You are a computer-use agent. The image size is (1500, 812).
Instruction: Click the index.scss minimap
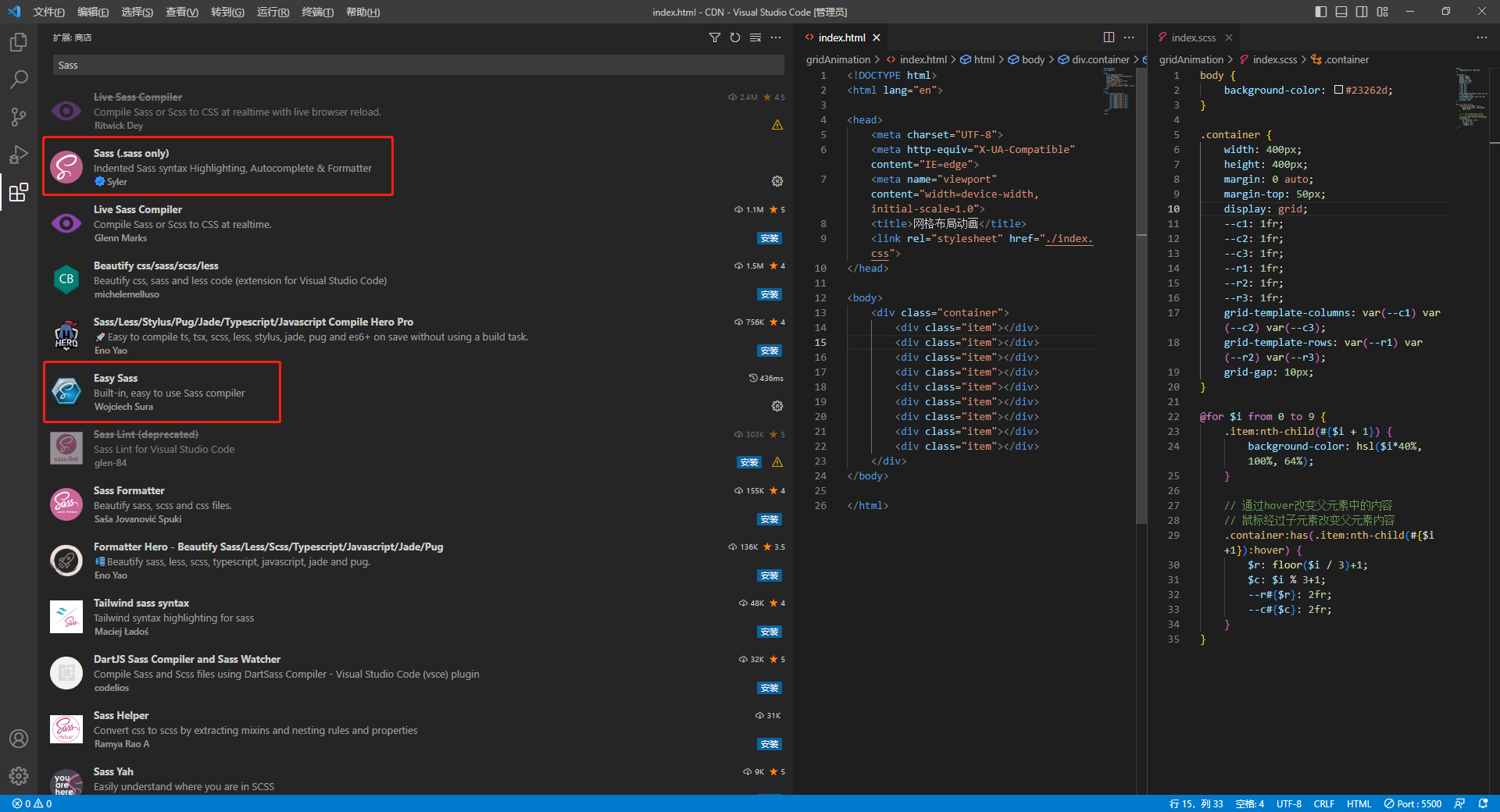[1472, 98]
